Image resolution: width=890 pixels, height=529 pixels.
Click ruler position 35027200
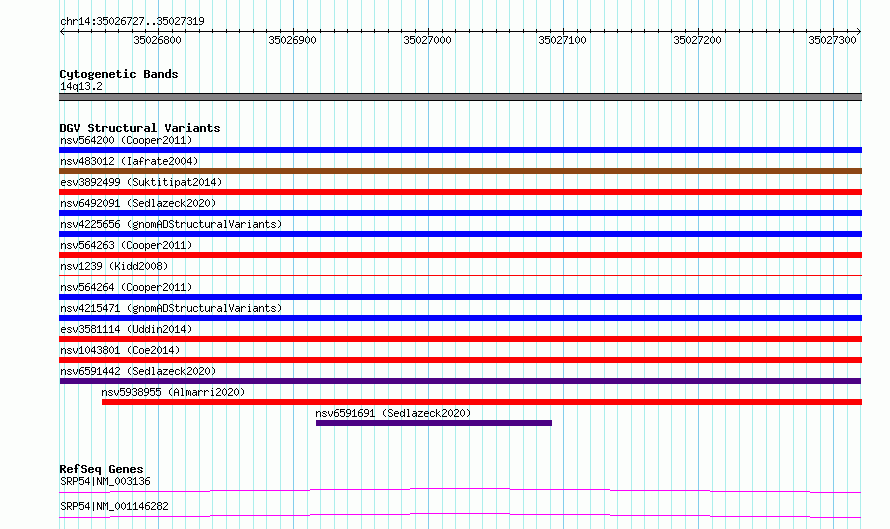point(698,40)
